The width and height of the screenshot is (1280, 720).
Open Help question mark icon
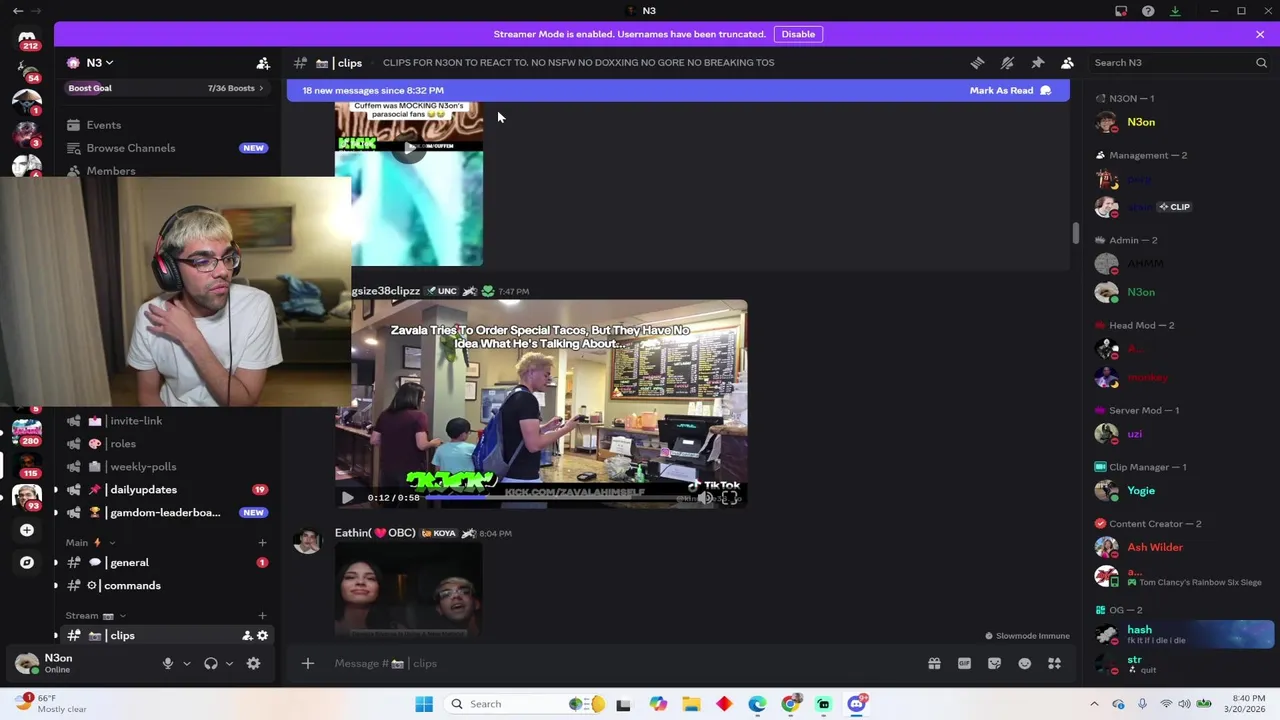[1148, 11]
